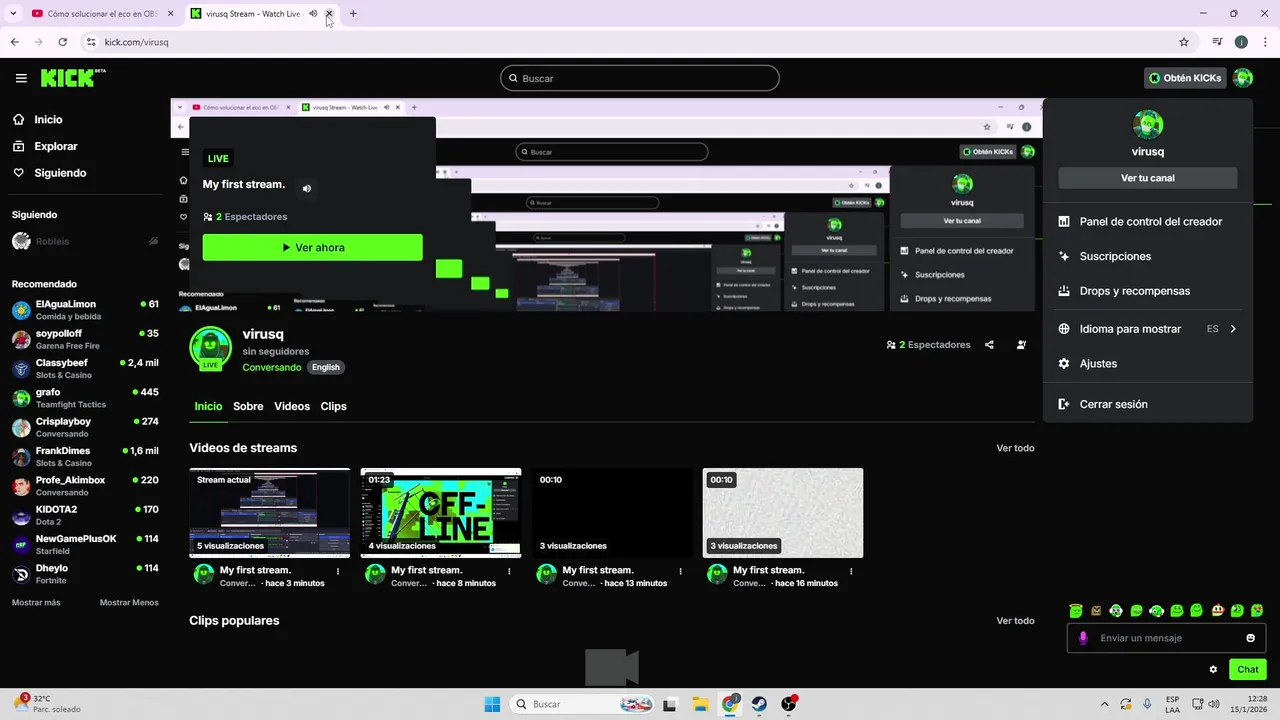
Task: Expand the Idioma para mostrar submenu
Action: coord(1148,329)
